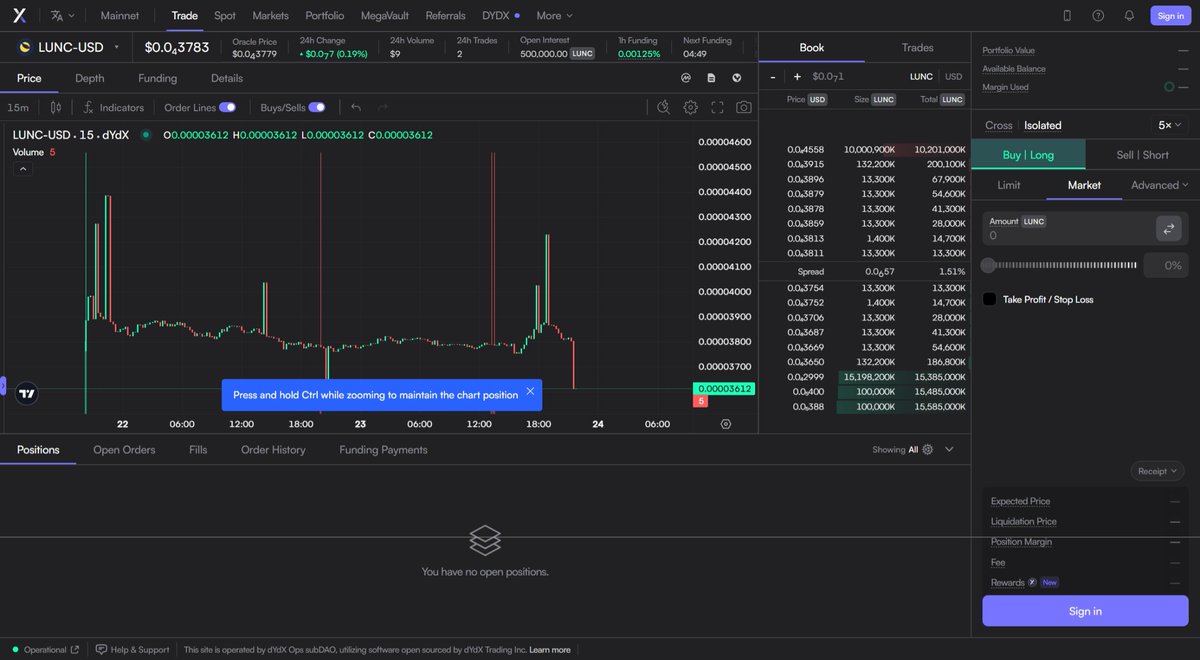Open the chart time axis settings icon
This screenshot has height=660, width=1200.
726,424
